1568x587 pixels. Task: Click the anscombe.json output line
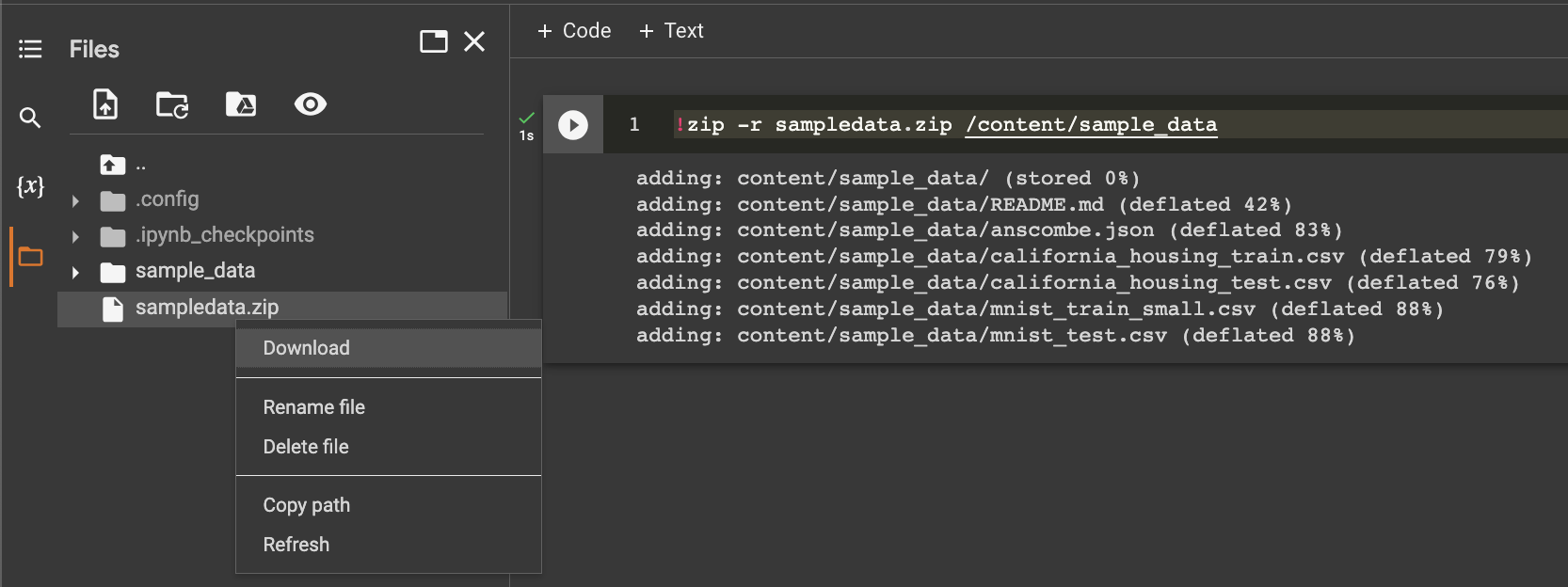tap(989, 230)
